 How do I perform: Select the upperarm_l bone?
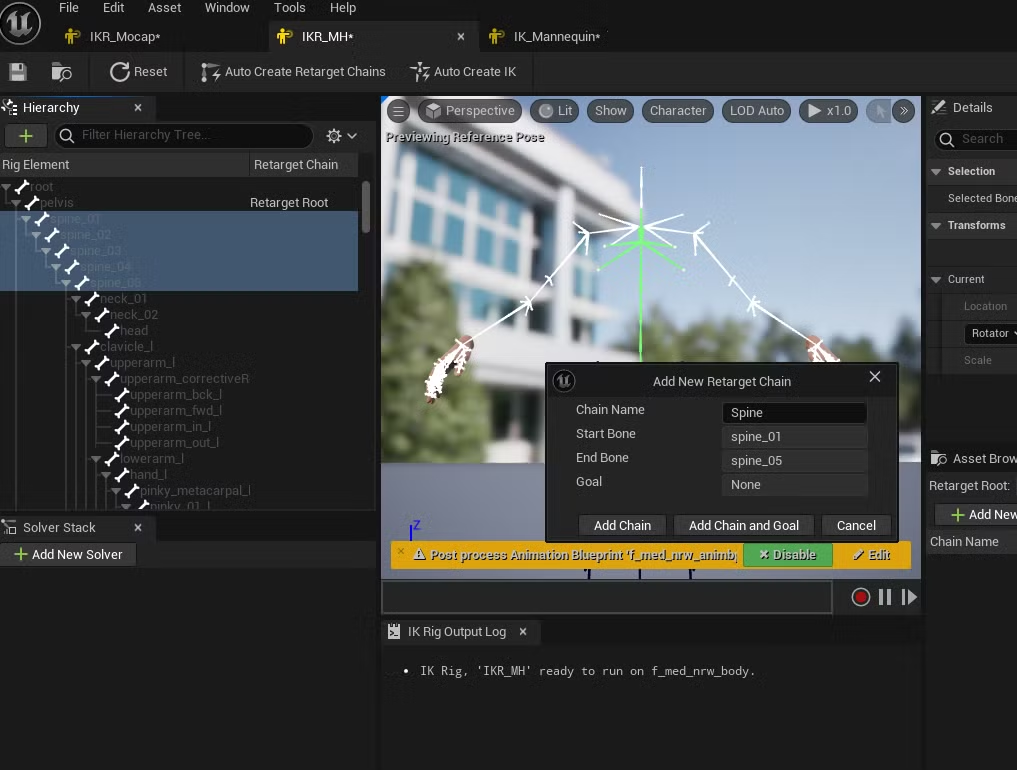point(142,363)
